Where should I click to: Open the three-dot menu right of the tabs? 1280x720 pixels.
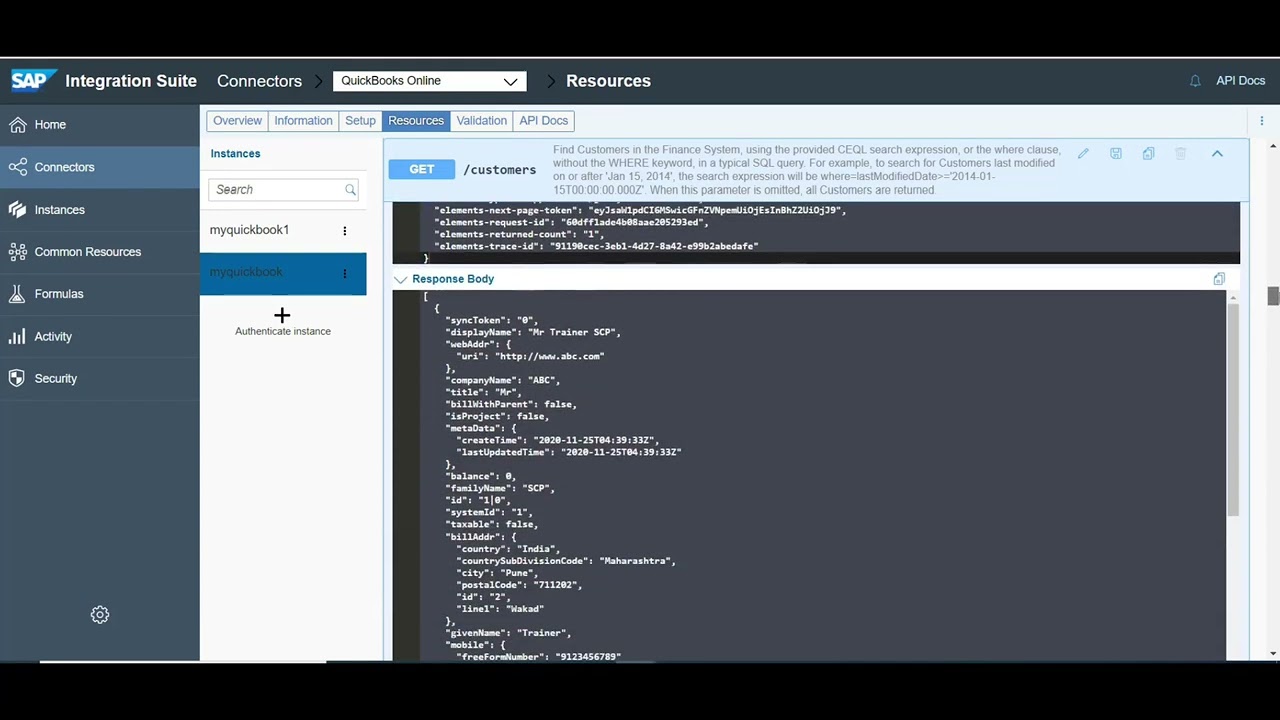click(x=1262, y=121)
